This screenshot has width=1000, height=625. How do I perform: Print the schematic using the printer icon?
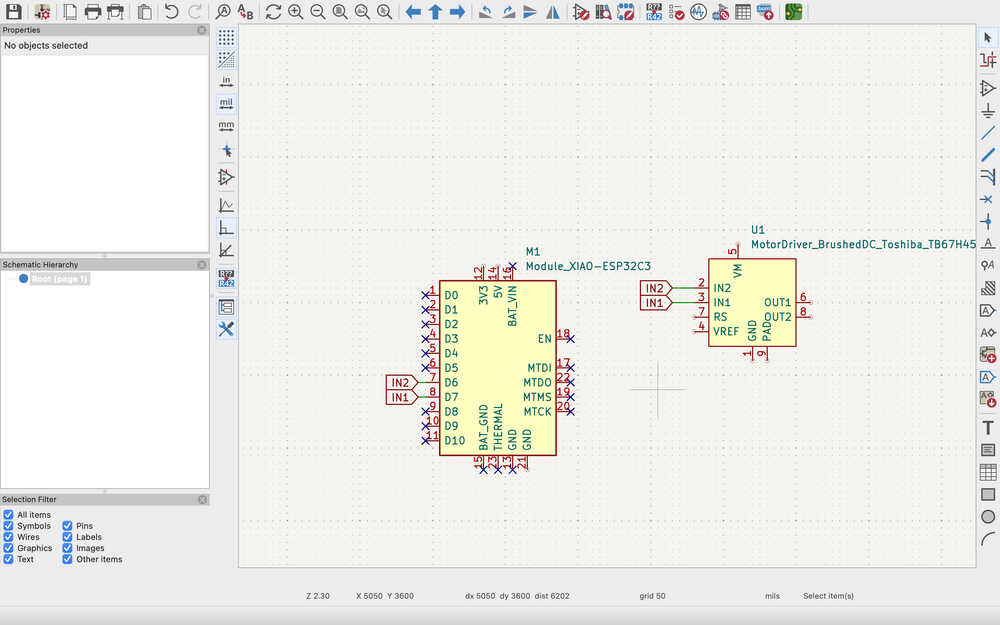92,12
